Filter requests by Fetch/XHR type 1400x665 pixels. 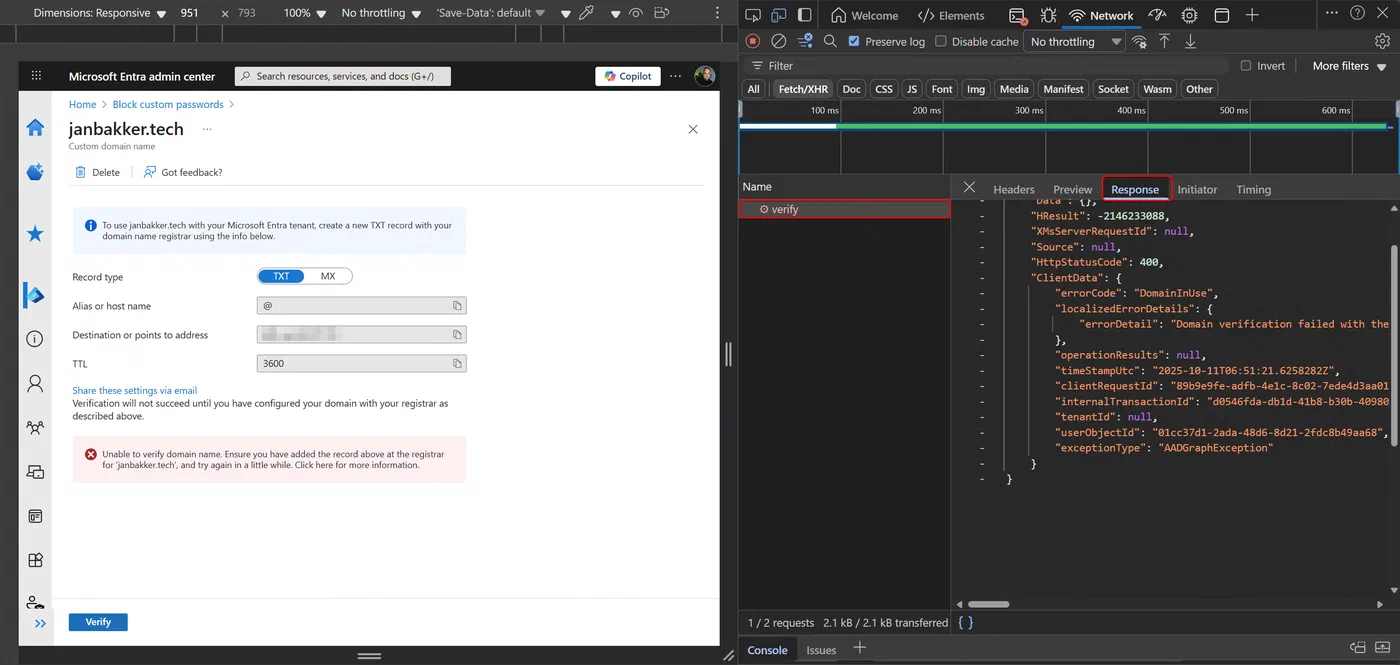click(803, 89)
